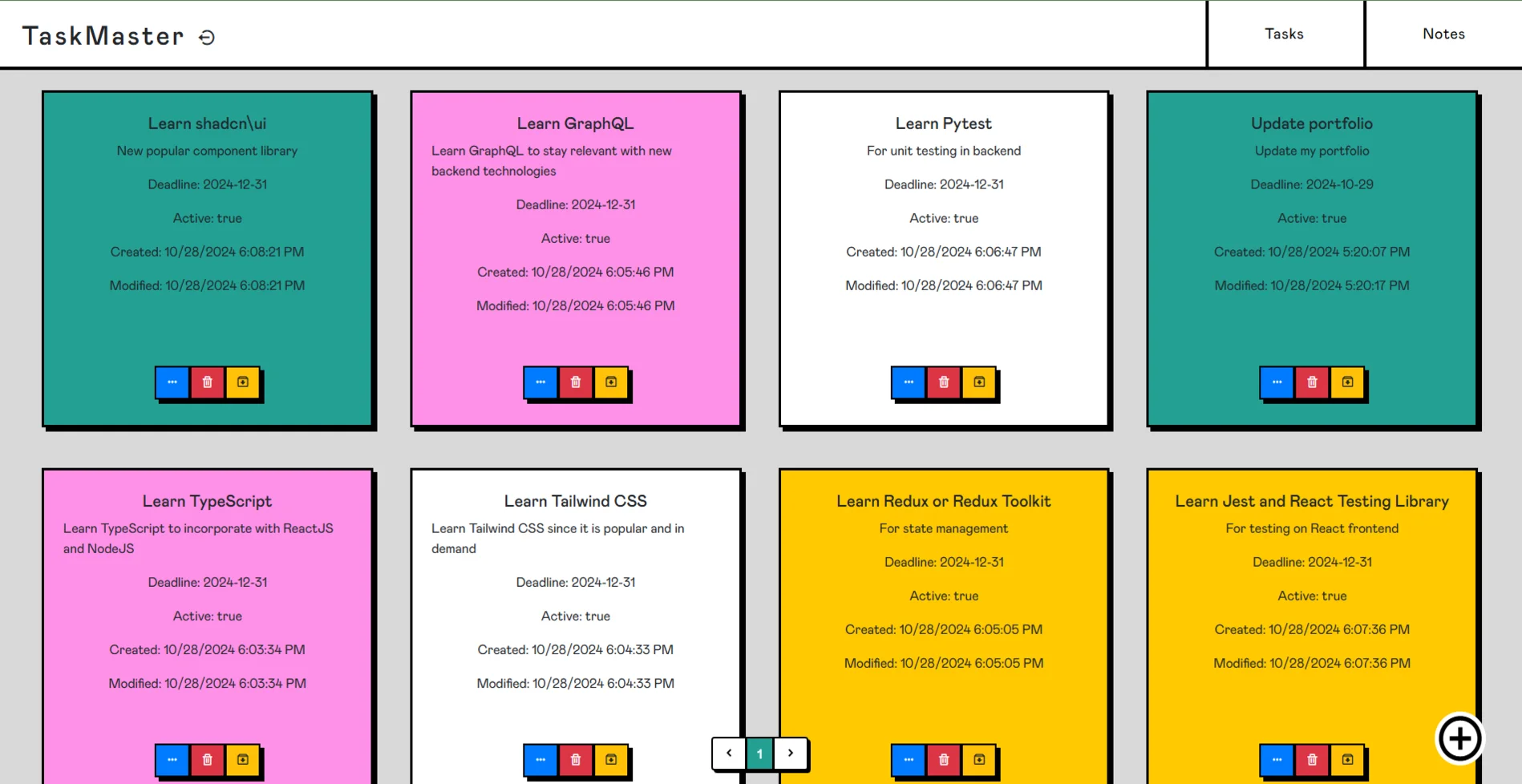Archive the Learn GraphQL task
1522x784 pixels.
(611, 382)
